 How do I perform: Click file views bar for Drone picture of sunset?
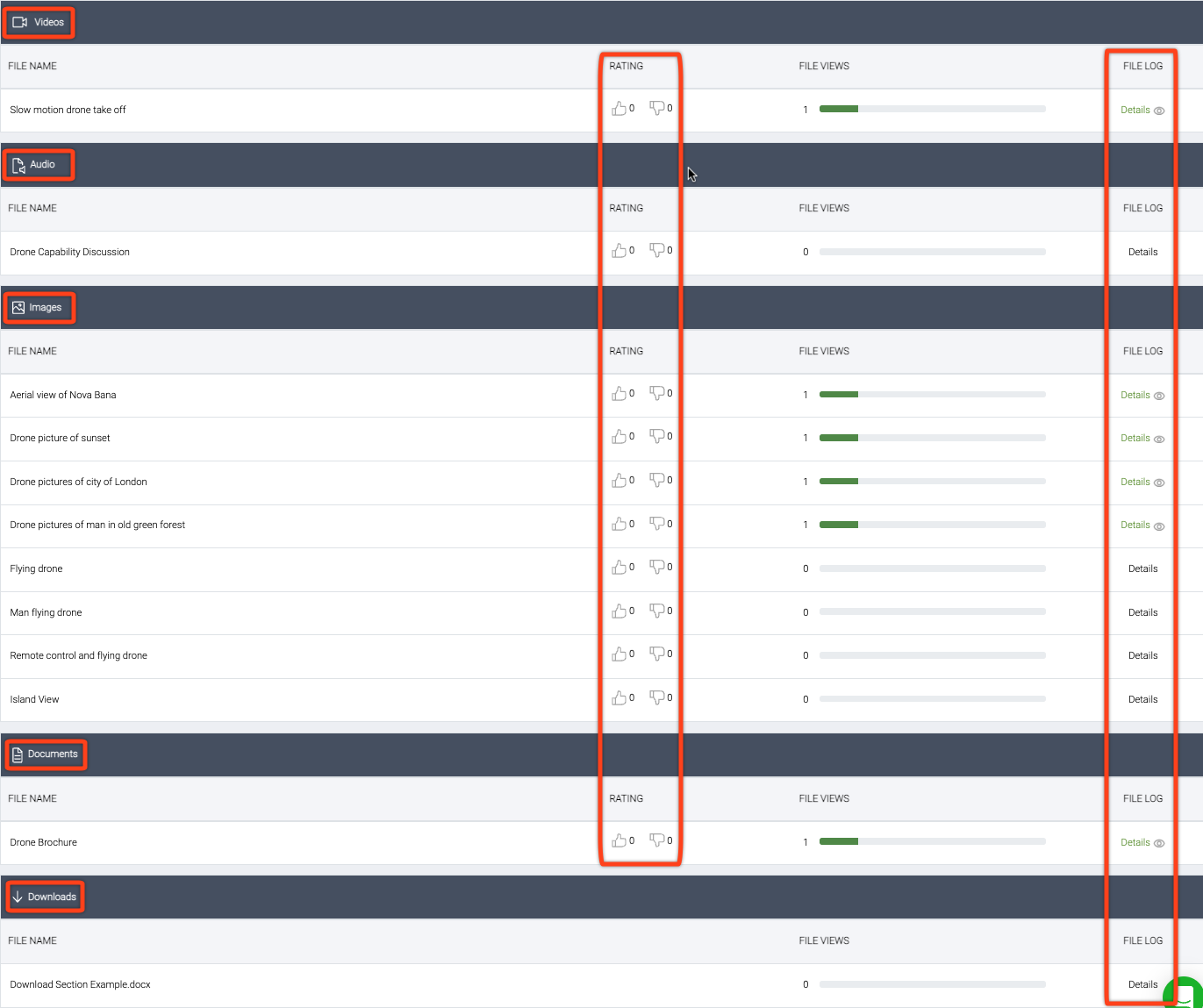pyautogui.click(x=932, y=438)
